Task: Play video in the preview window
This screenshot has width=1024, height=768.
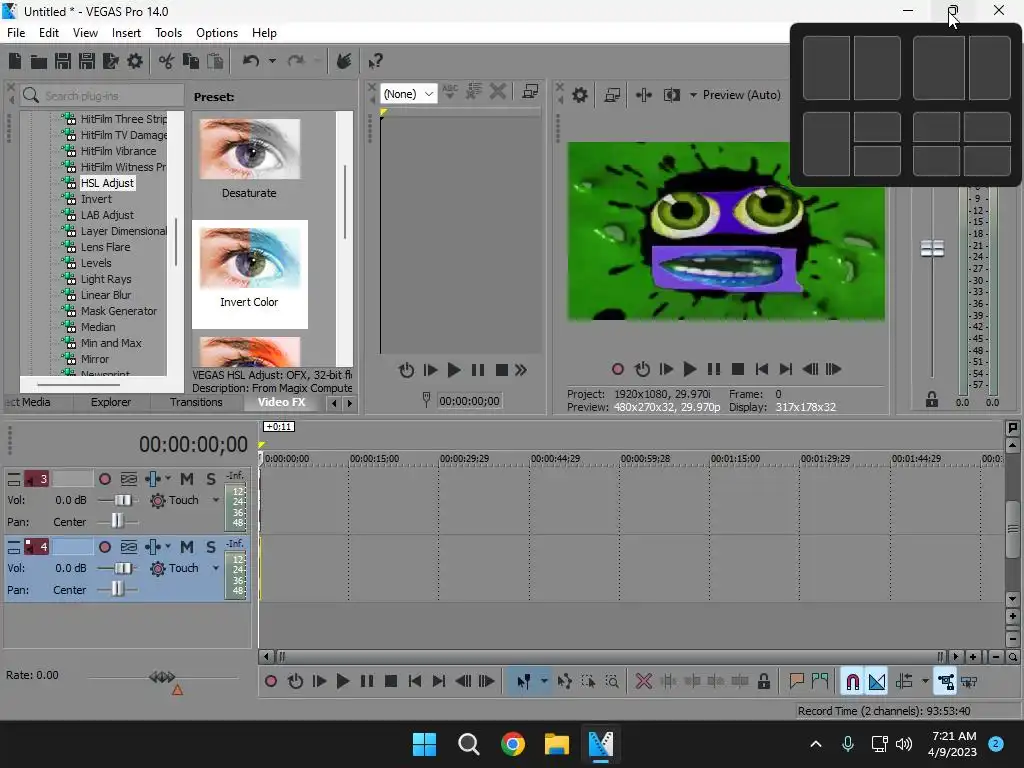Action: 689,369
